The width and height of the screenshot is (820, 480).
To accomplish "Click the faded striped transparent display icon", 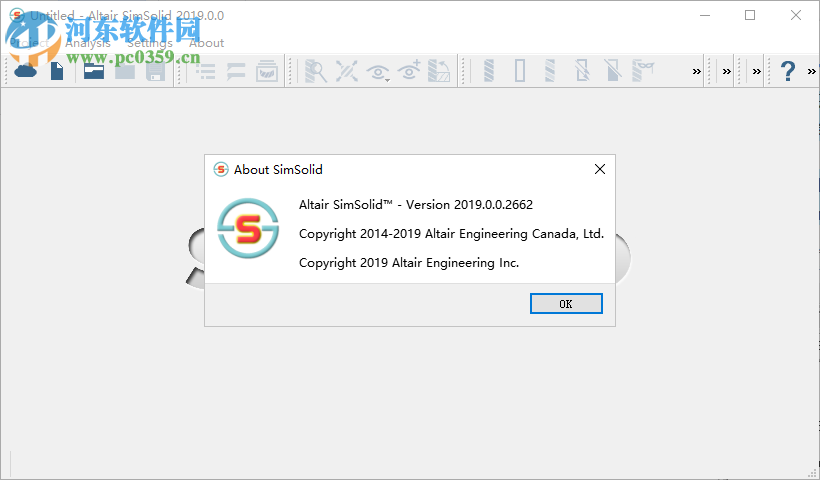I will point(550,71).
